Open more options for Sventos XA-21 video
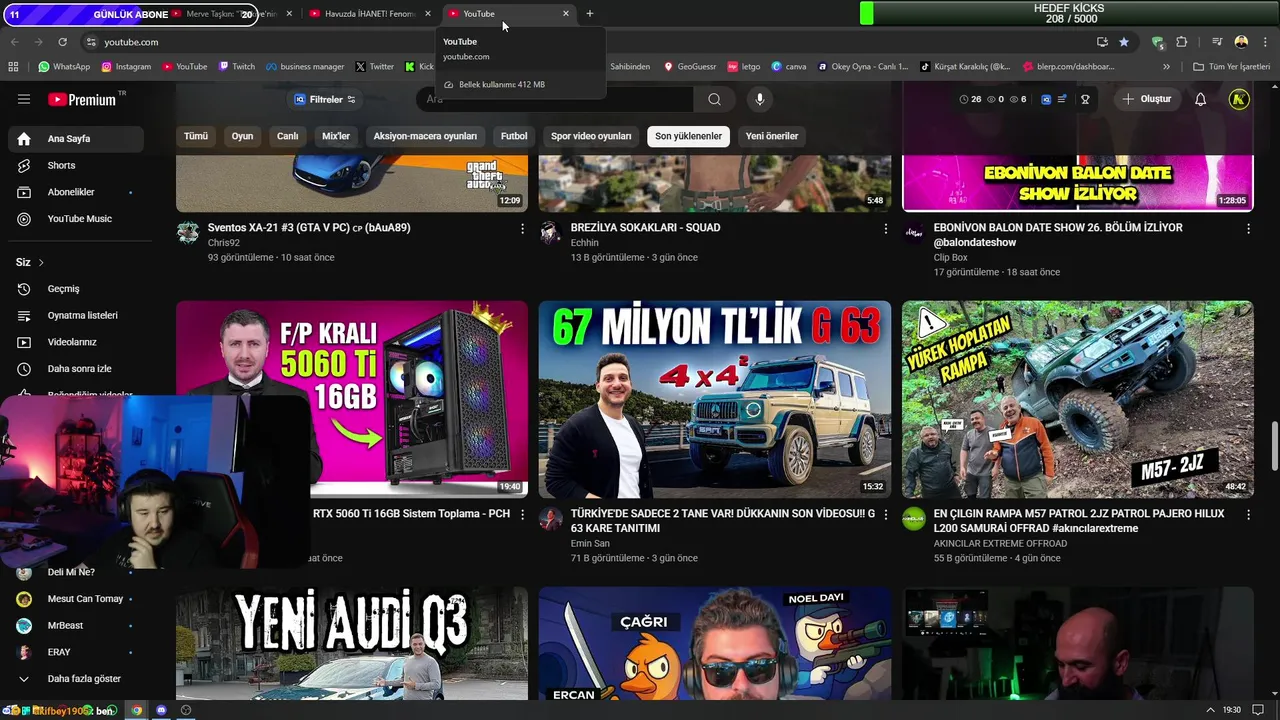Image resolution: width=1280 pixels, height=720 pixels. [522, 229]
